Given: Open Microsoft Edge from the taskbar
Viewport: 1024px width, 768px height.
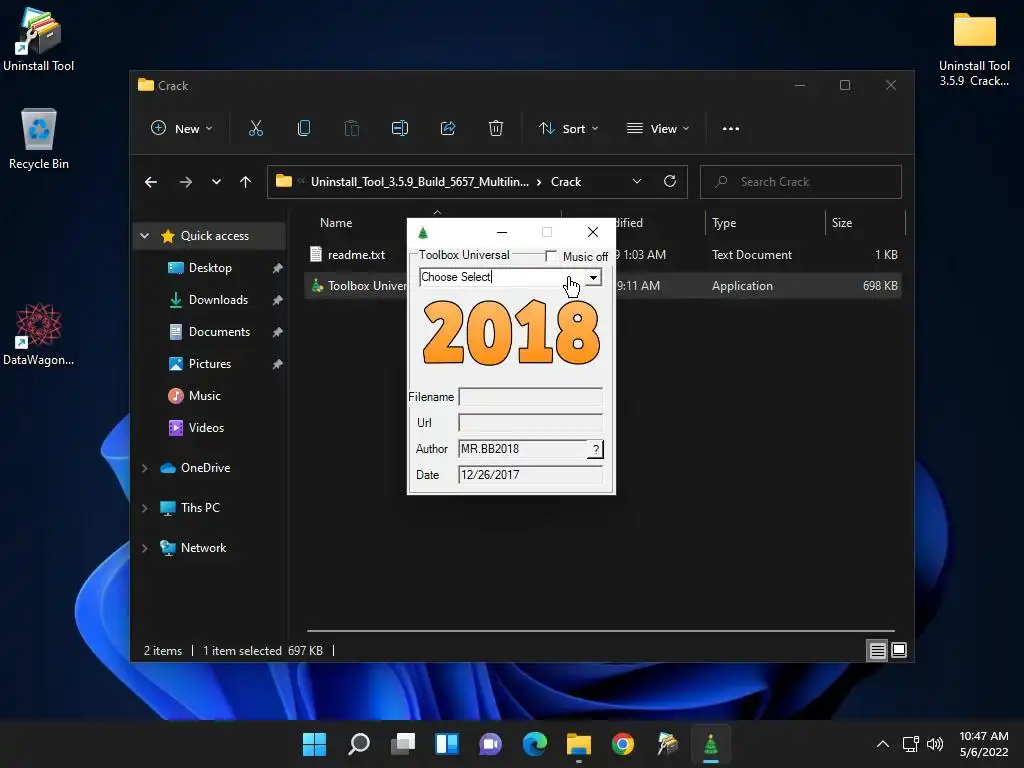Looking at the screenshot, I should tap(535, 744).
